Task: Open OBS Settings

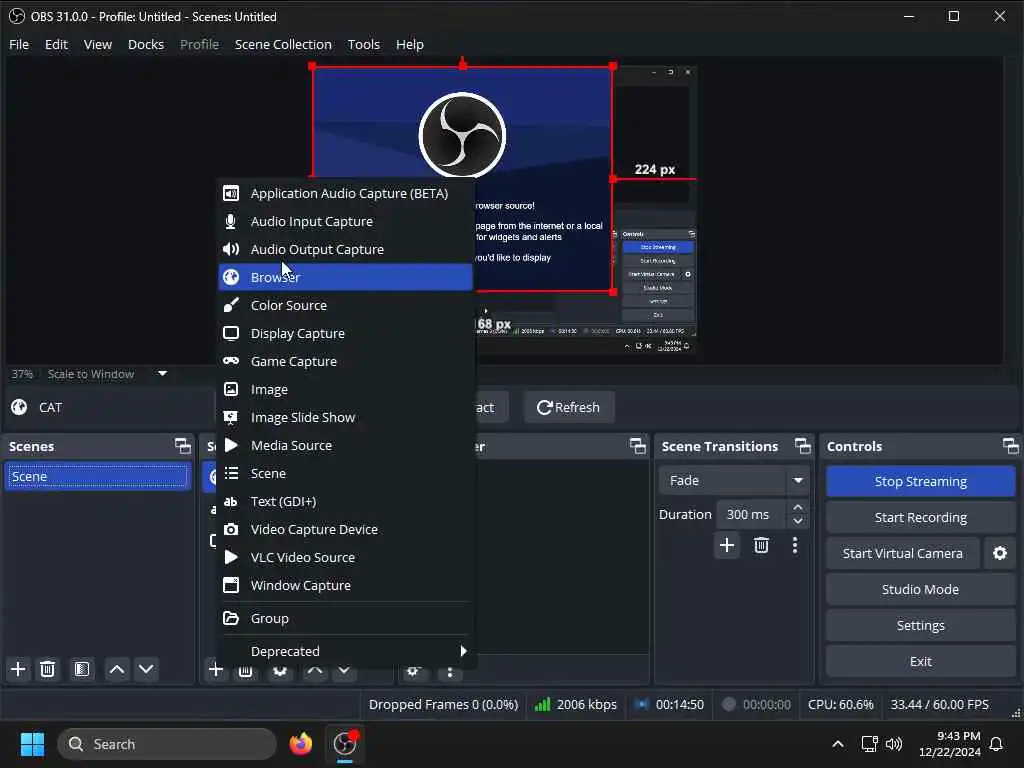Action: tap(920, 625)
